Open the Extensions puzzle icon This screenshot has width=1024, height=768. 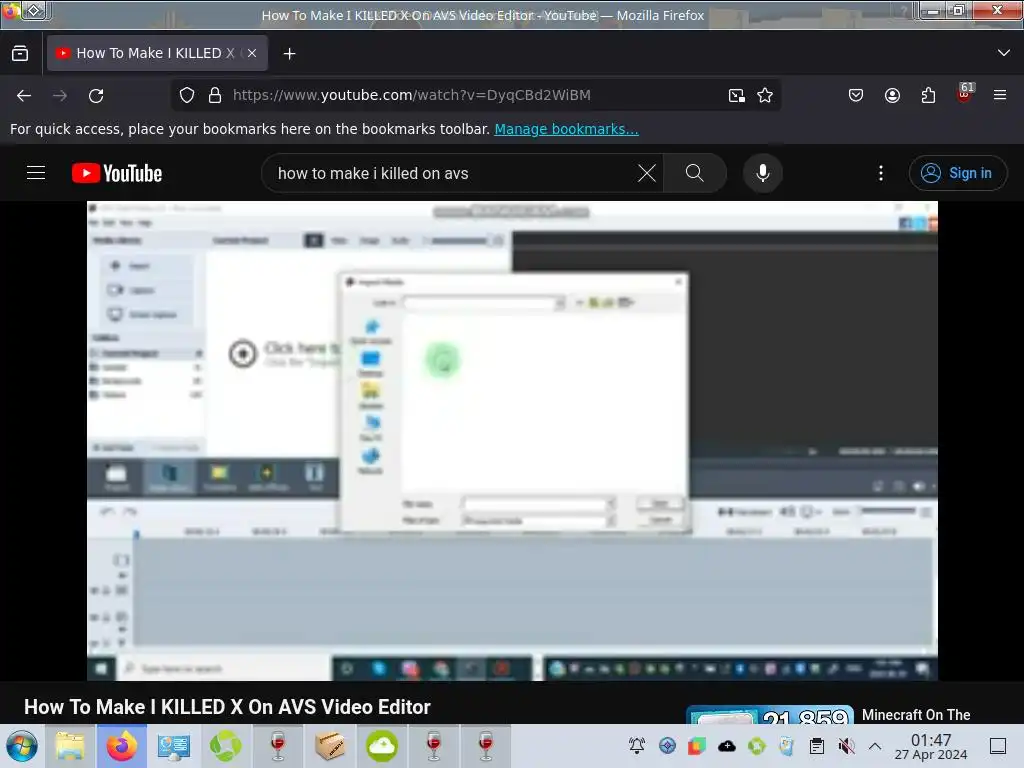[x=928, y=95]
